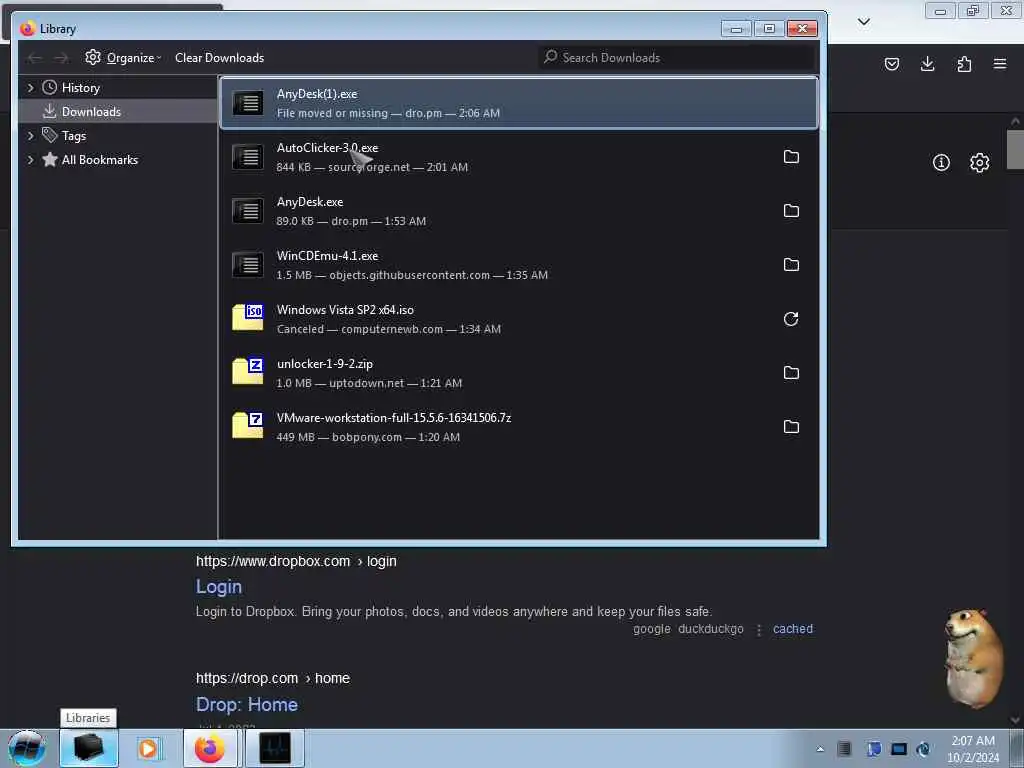Click the browser page vertical scrollbar thumb
Viewport: 1024px width, 768px height.
point(1015,149)
